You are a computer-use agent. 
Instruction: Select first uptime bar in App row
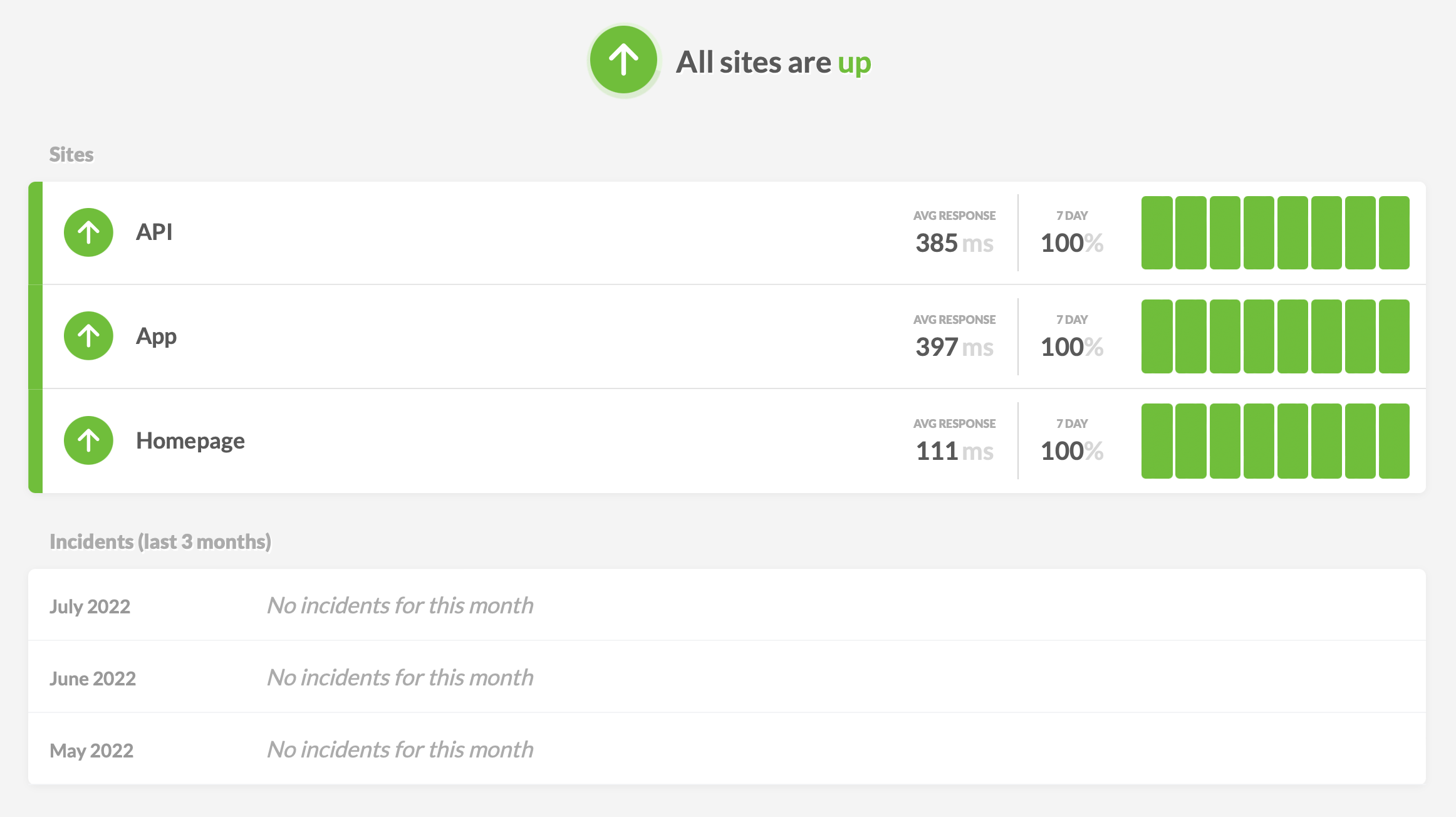[x=1157, y=336]
